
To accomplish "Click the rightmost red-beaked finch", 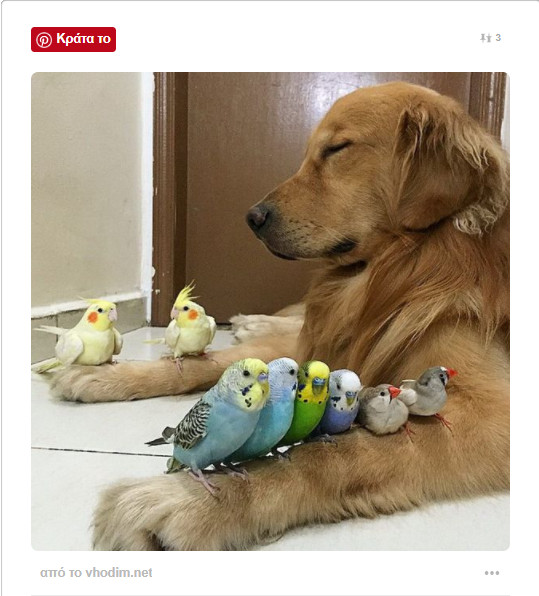I will [430, 393].
